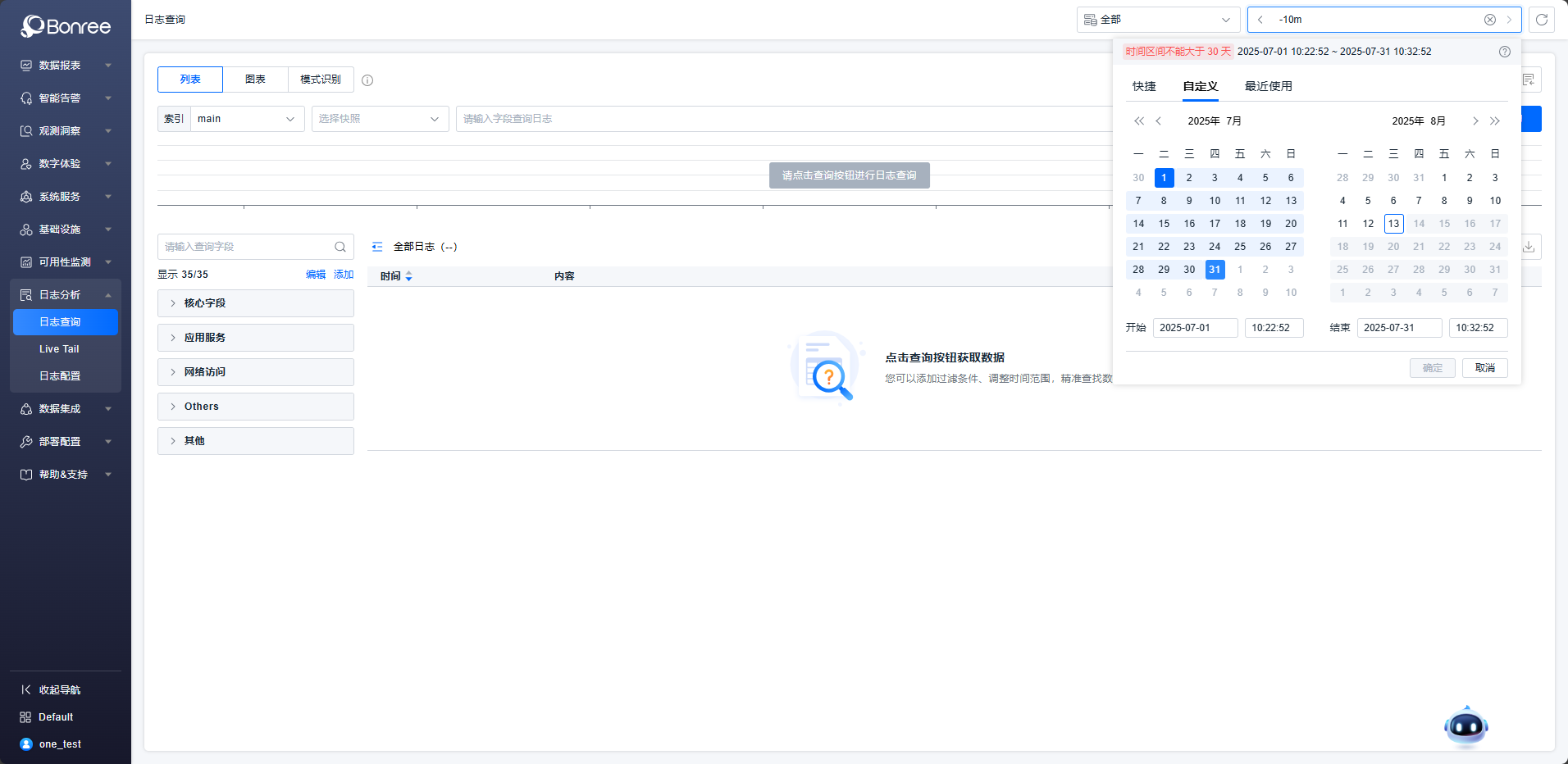Expand the 网络访问 field group

click(255, 372)
